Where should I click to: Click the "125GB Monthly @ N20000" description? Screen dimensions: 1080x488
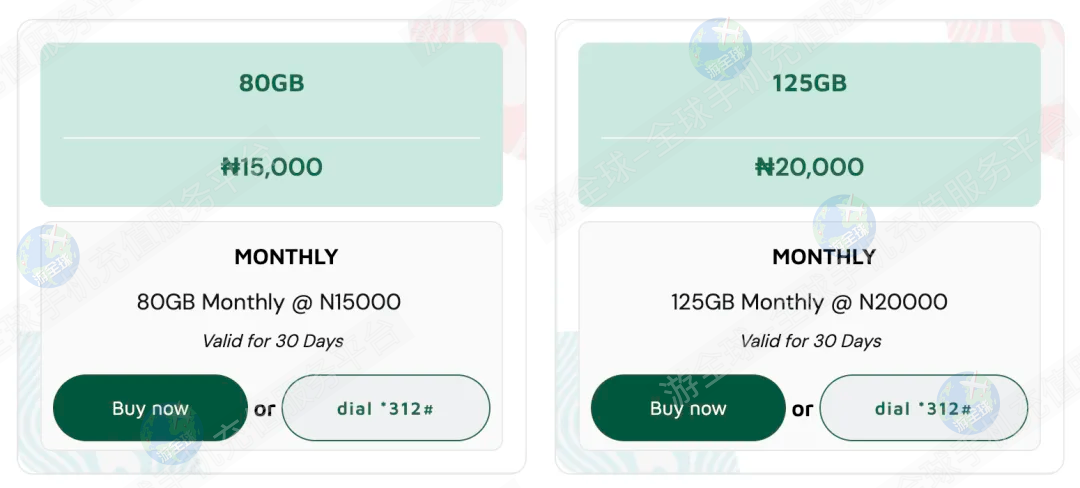coord(809,302)
